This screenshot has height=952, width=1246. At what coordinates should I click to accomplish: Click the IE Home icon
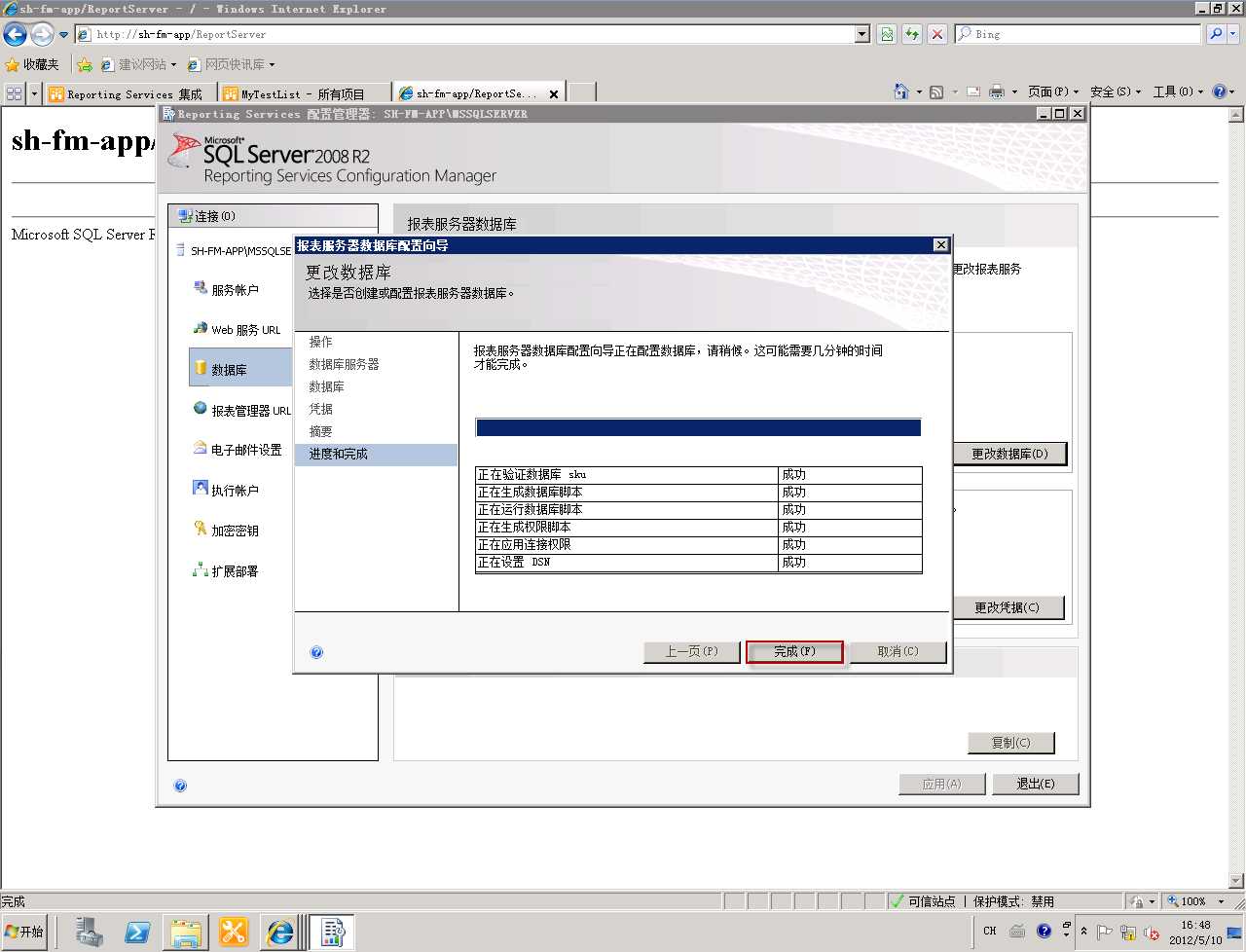tap(901, 92)
